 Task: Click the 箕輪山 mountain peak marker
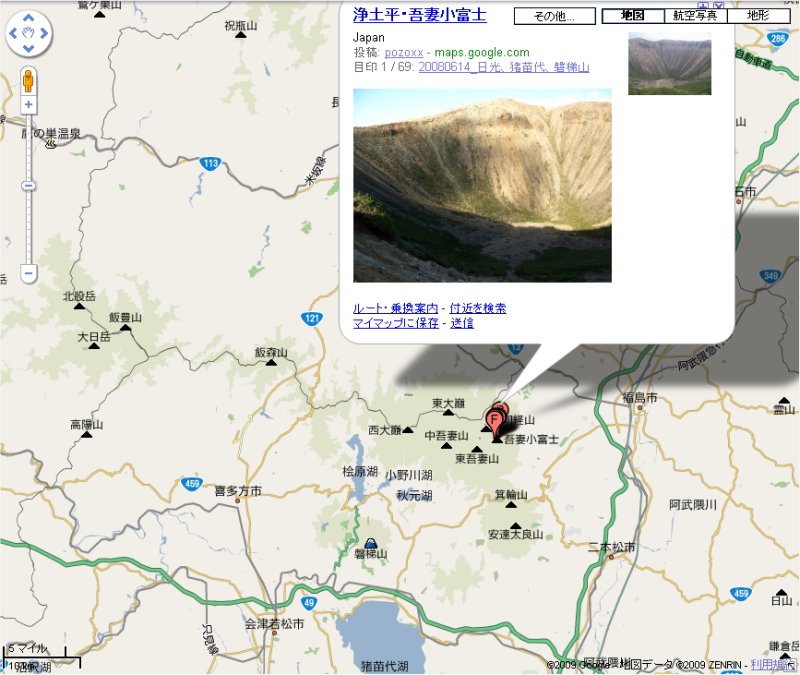(x=511, y=505)
